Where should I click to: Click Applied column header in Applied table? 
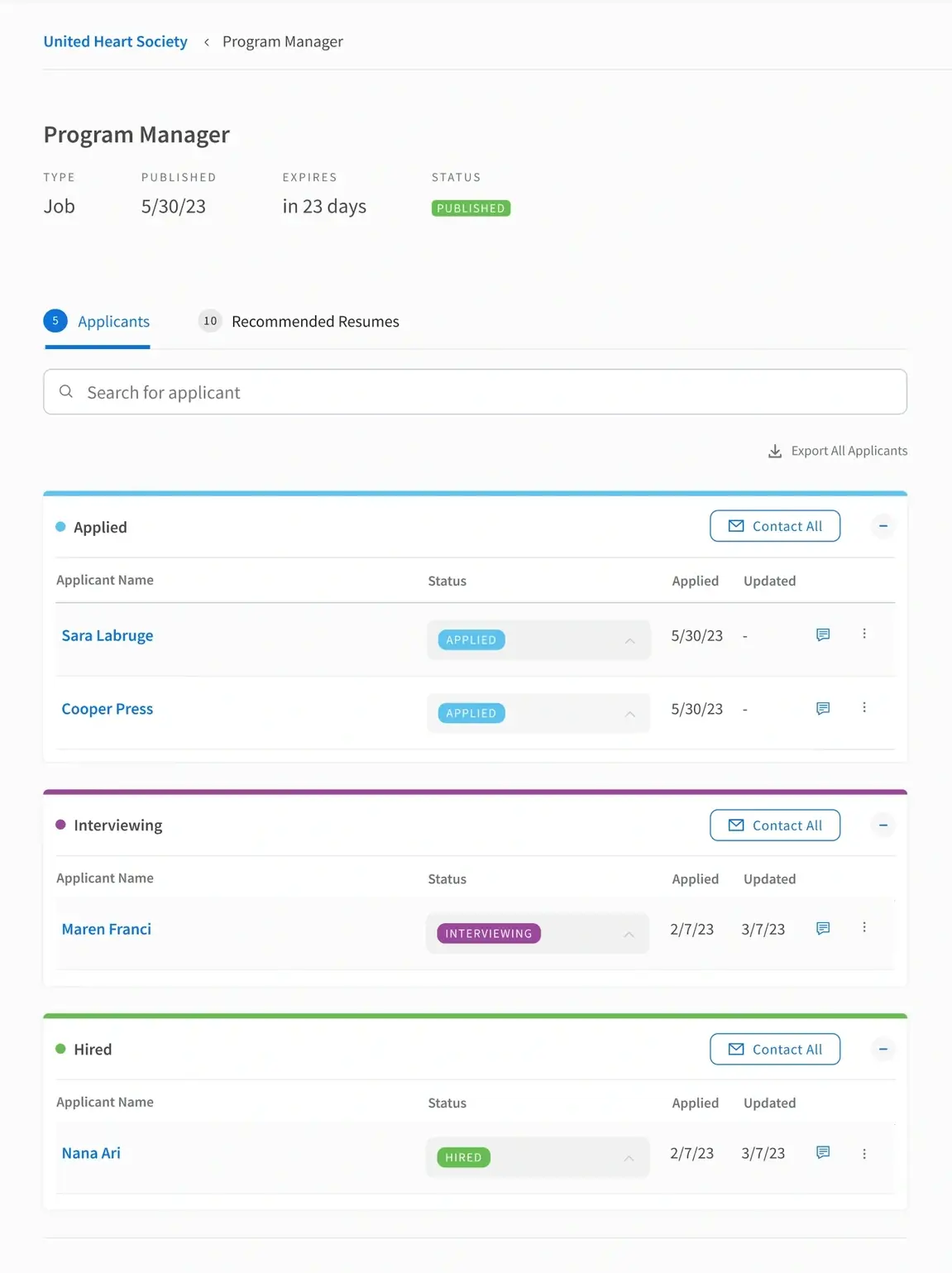696,581
